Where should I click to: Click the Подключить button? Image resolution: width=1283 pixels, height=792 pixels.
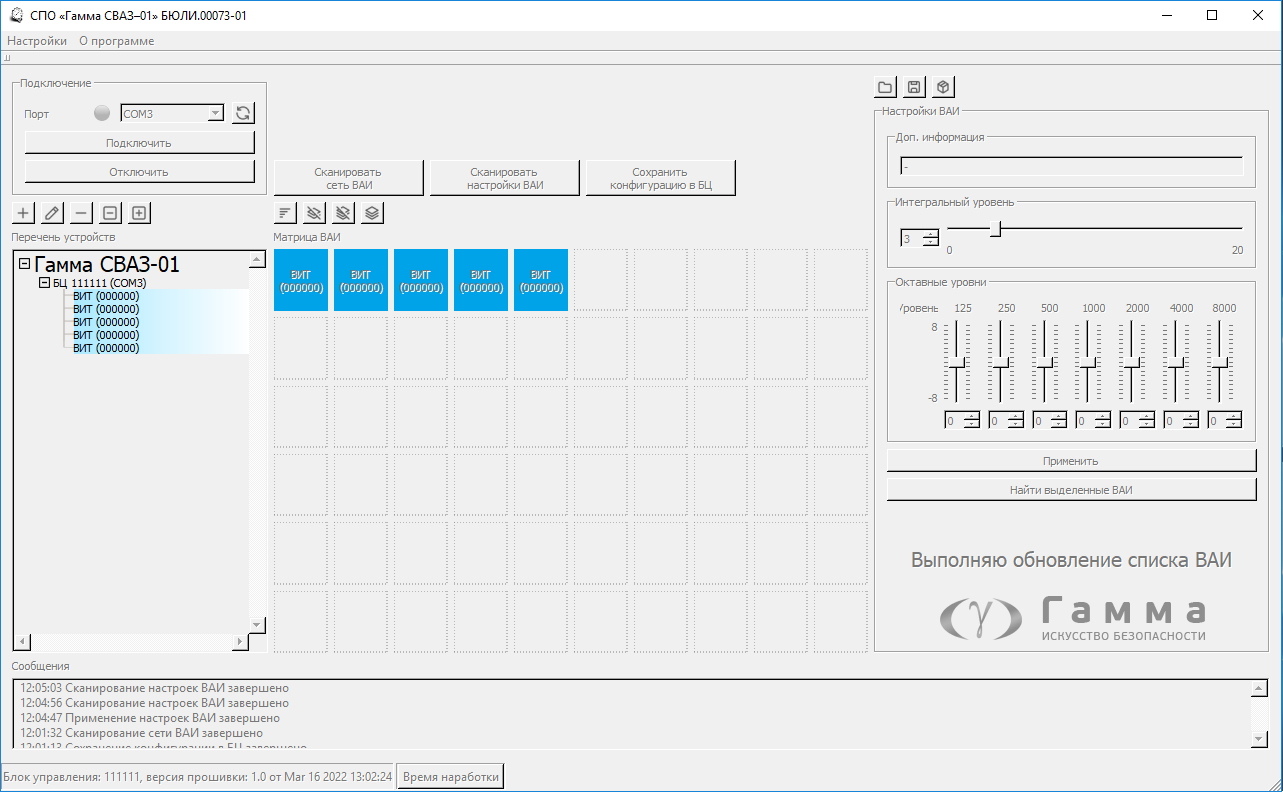[139, 143]
